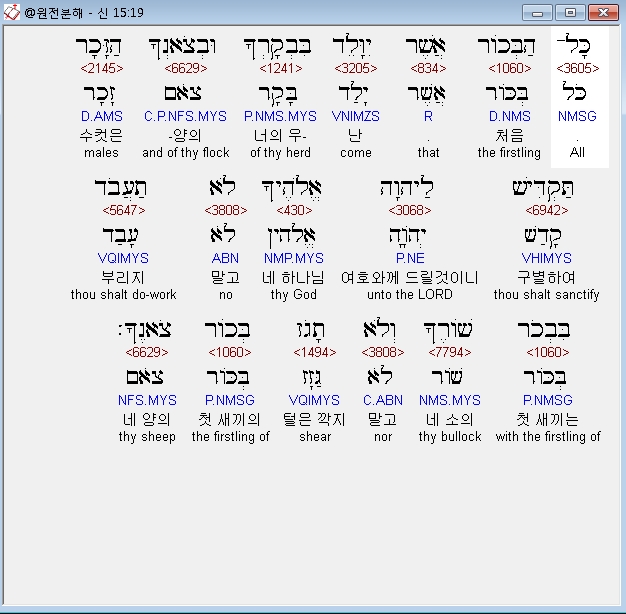Click Strong's number <5647>
The width and height of the screenshot is (626, 614).
pyautogui.click(x=124, y=210)
